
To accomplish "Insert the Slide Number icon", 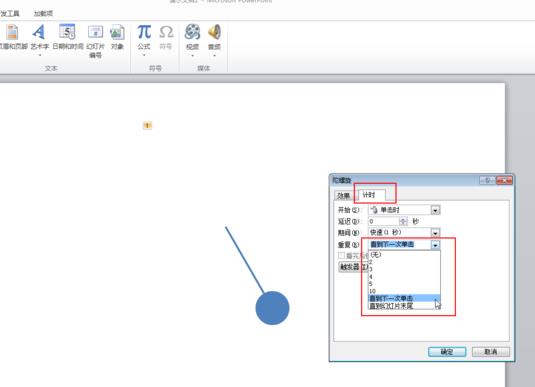I will pos(95,32).
